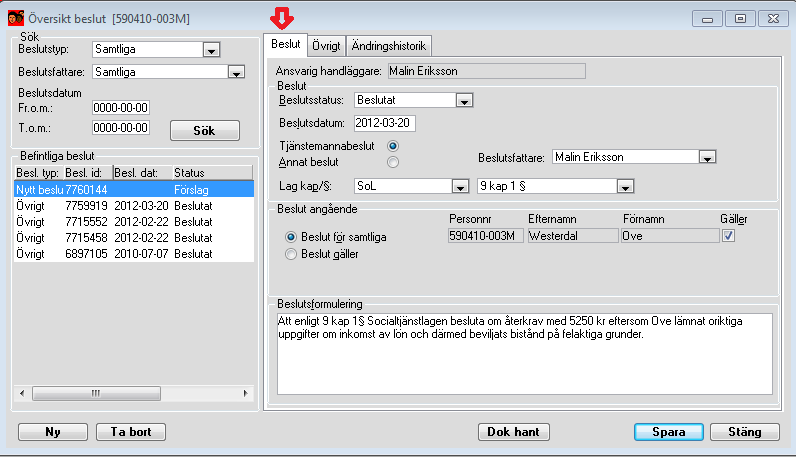Click the Stäng button
Screen dimensions: 796x460
click(745, 432)
